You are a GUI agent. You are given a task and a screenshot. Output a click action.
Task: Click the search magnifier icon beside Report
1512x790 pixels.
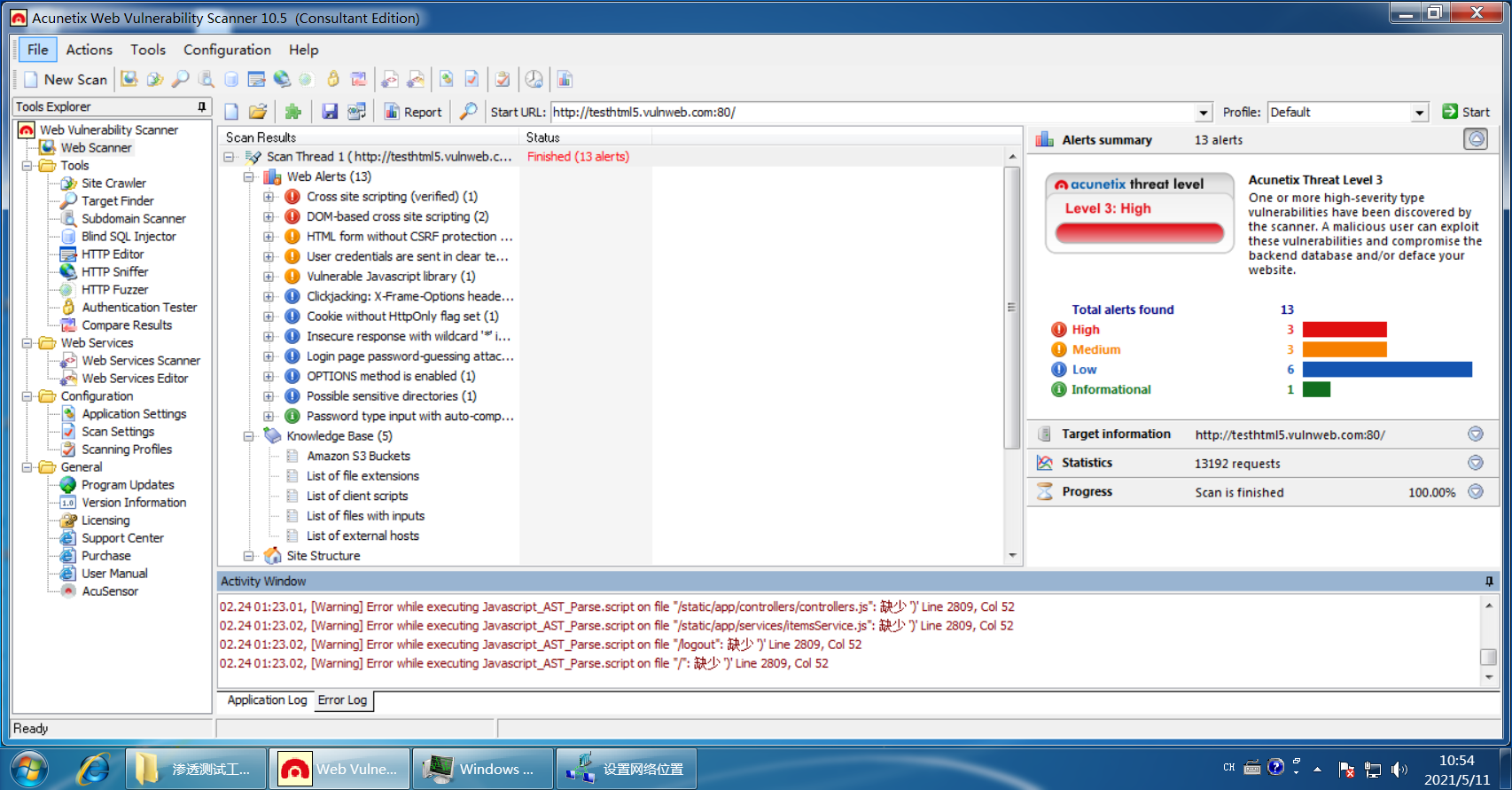click(x=469, y=112)
